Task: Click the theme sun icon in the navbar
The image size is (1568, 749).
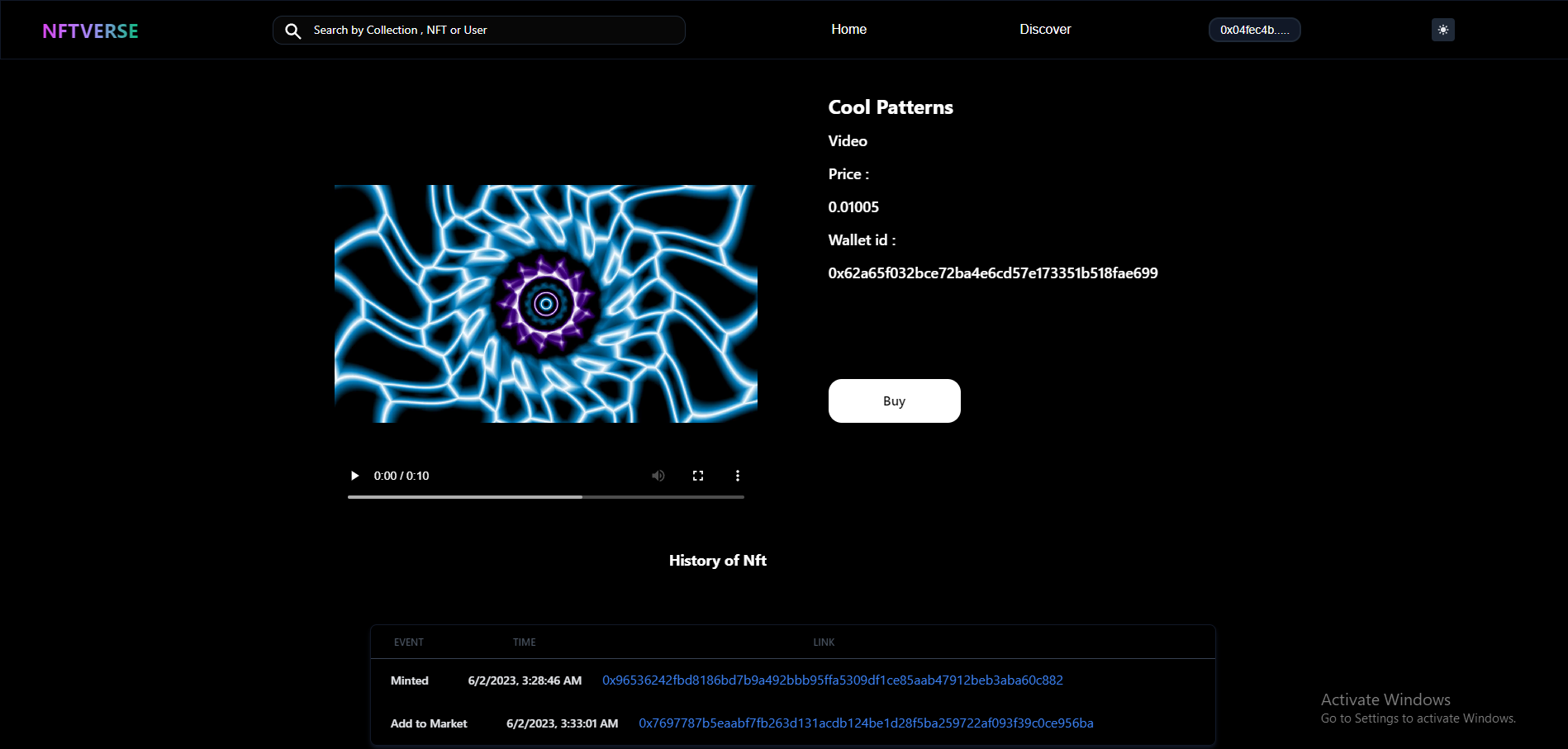Action: pyautogui.click(x=1442, y=30)
